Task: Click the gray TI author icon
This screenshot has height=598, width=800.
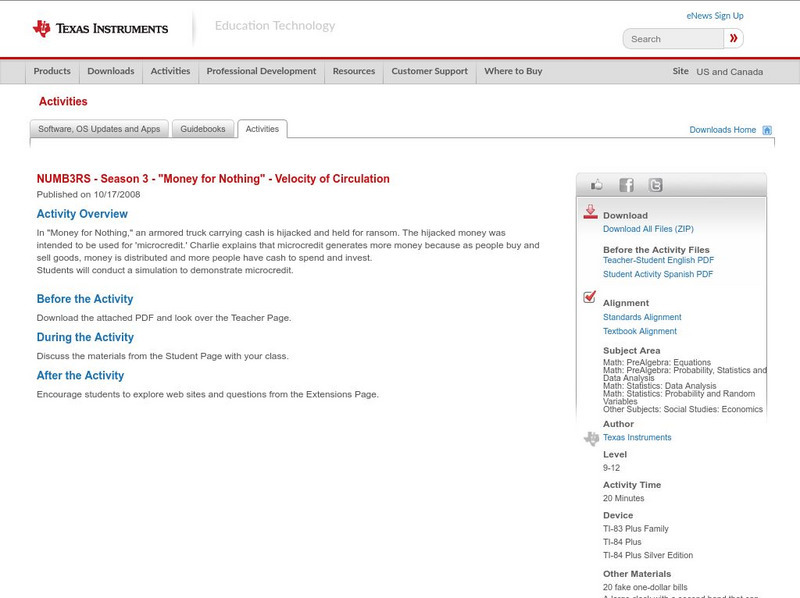Action: (x=591, y=438)
